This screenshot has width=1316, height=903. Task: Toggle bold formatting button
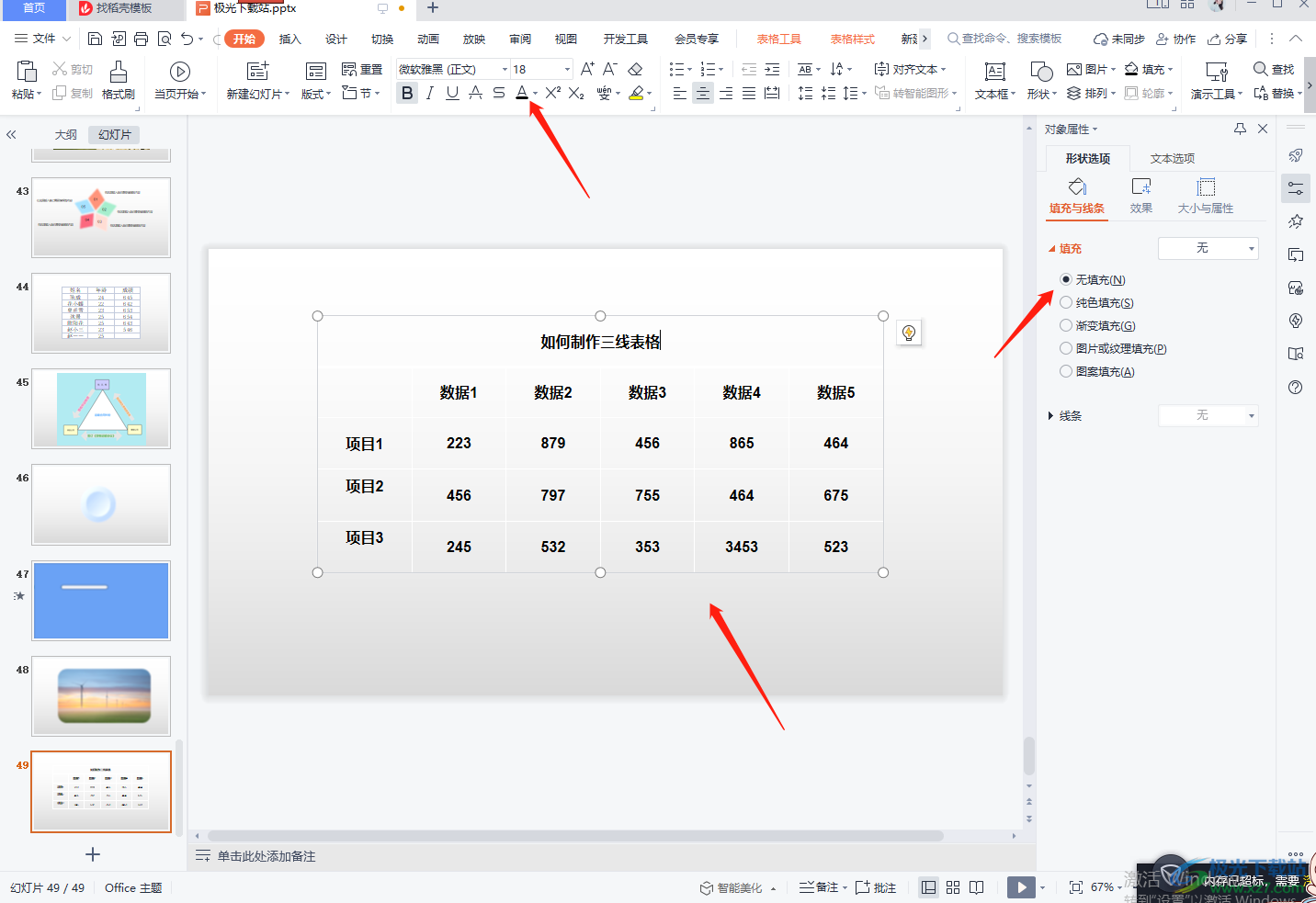(x=407, y=94)
